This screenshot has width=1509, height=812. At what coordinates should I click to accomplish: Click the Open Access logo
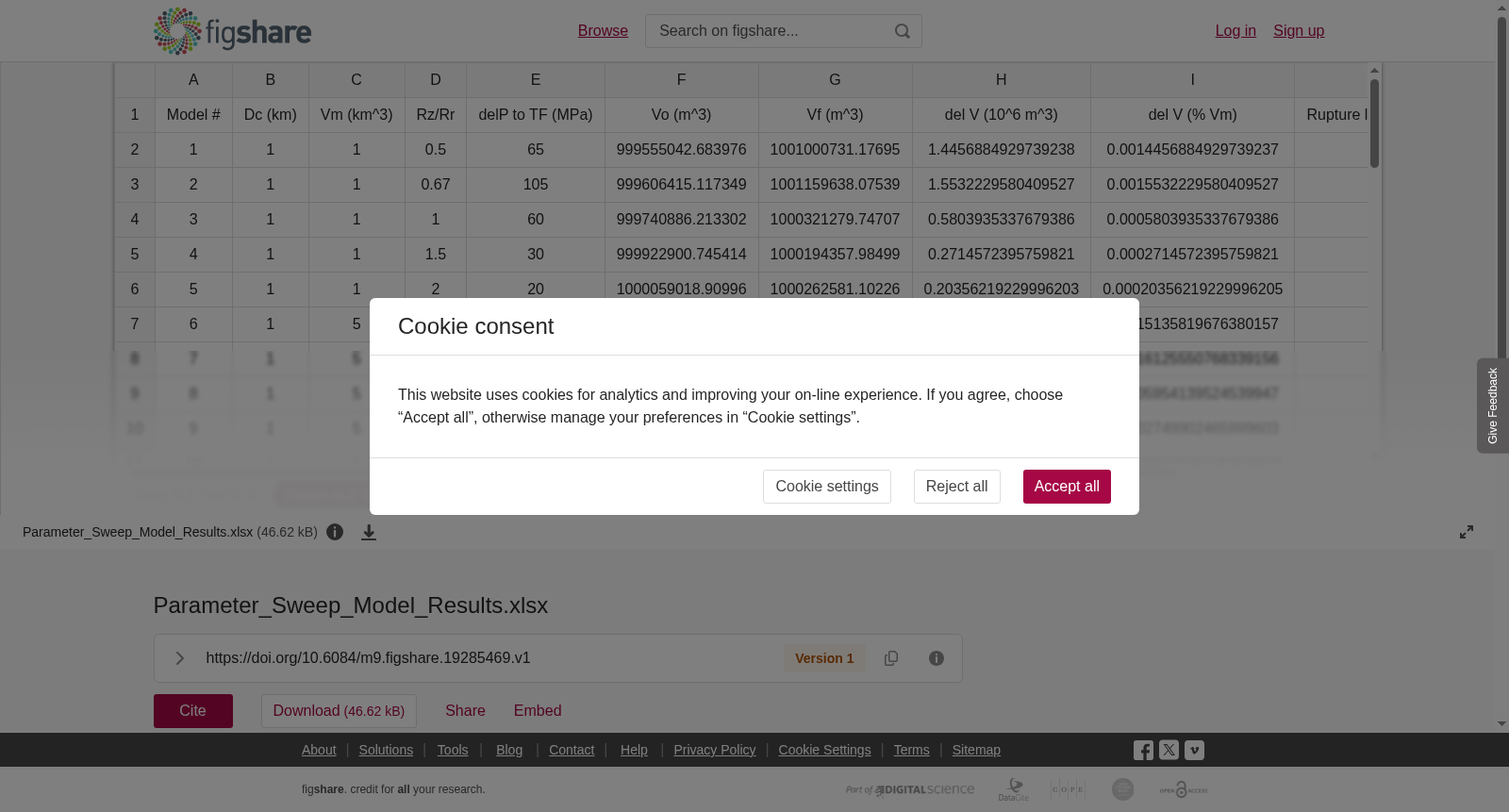point(1184,789)
